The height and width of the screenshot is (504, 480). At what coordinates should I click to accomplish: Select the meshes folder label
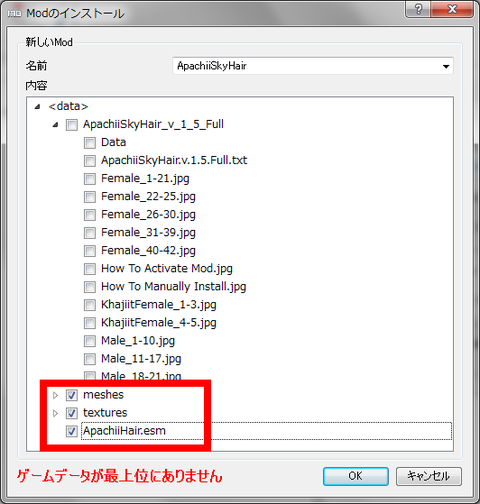click(103, 395)
